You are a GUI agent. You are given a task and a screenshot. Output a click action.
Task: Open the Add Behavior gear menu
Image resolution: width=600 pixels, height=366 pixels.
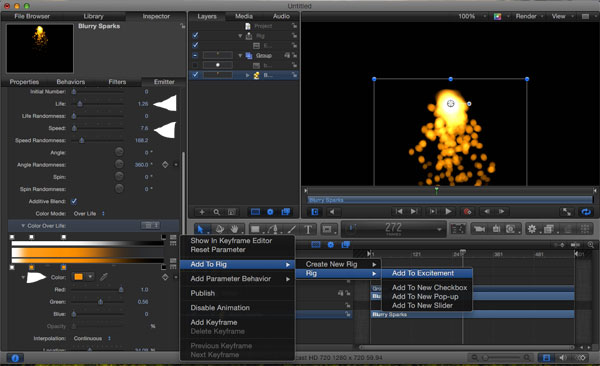pyautogui.click(x=532, y=229)
